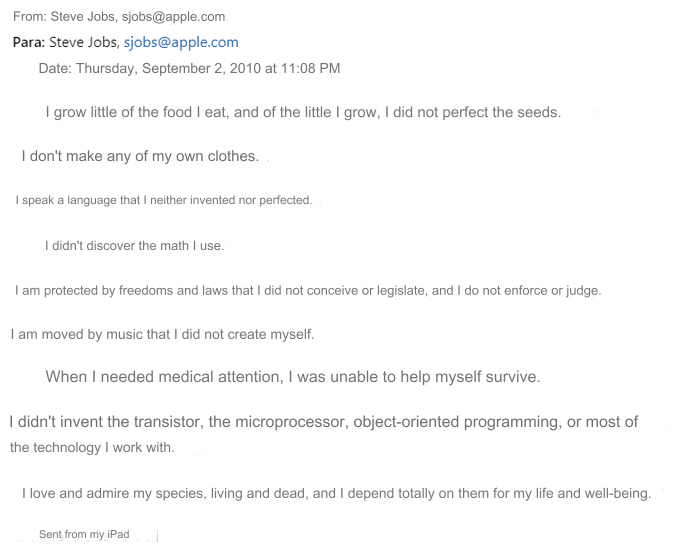Click the line mentioning the transistor and microprocessor
Screen dimensions: 680x554
click(x=323, y=422)
